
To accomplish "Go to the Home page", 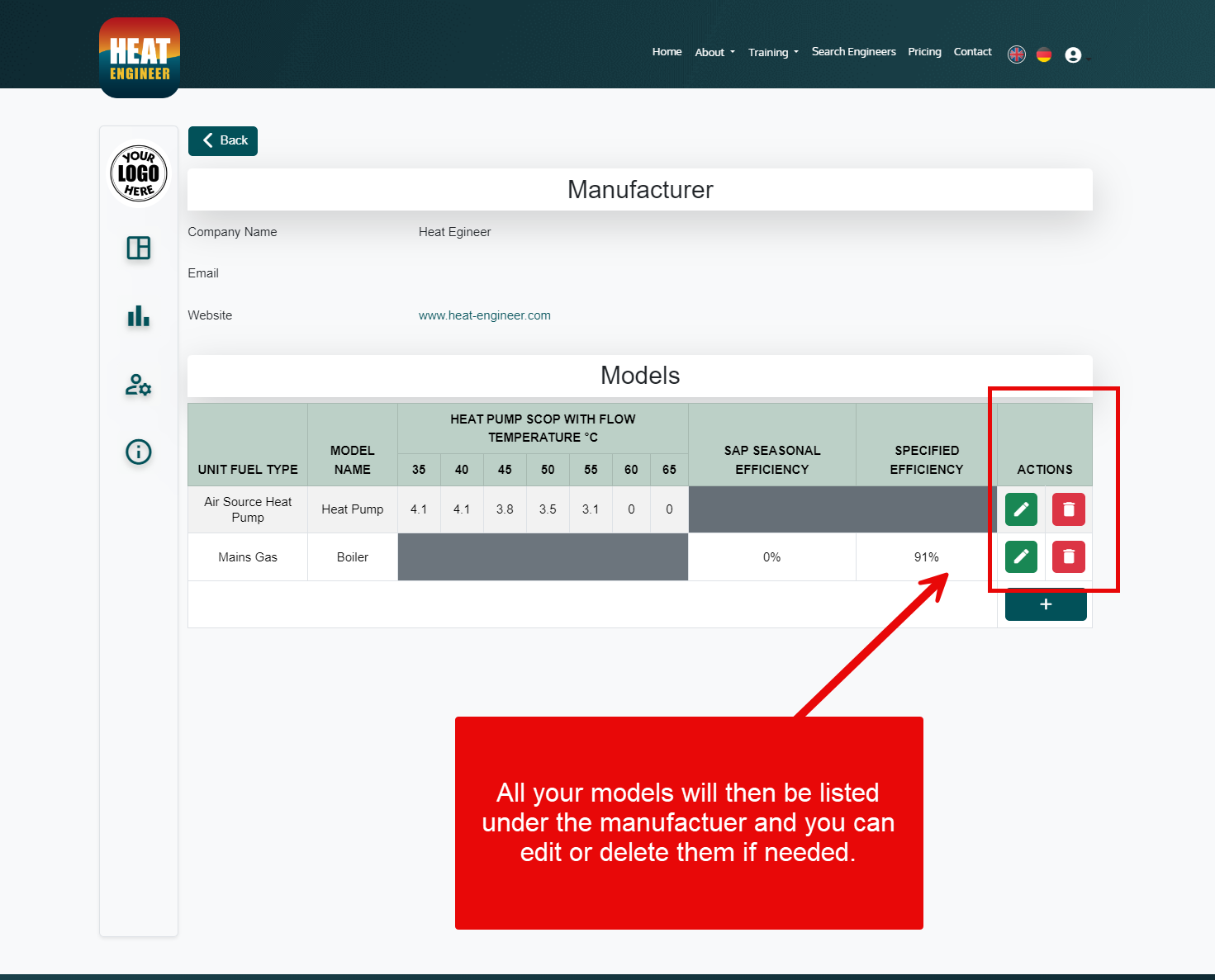I will coord(667,52).
